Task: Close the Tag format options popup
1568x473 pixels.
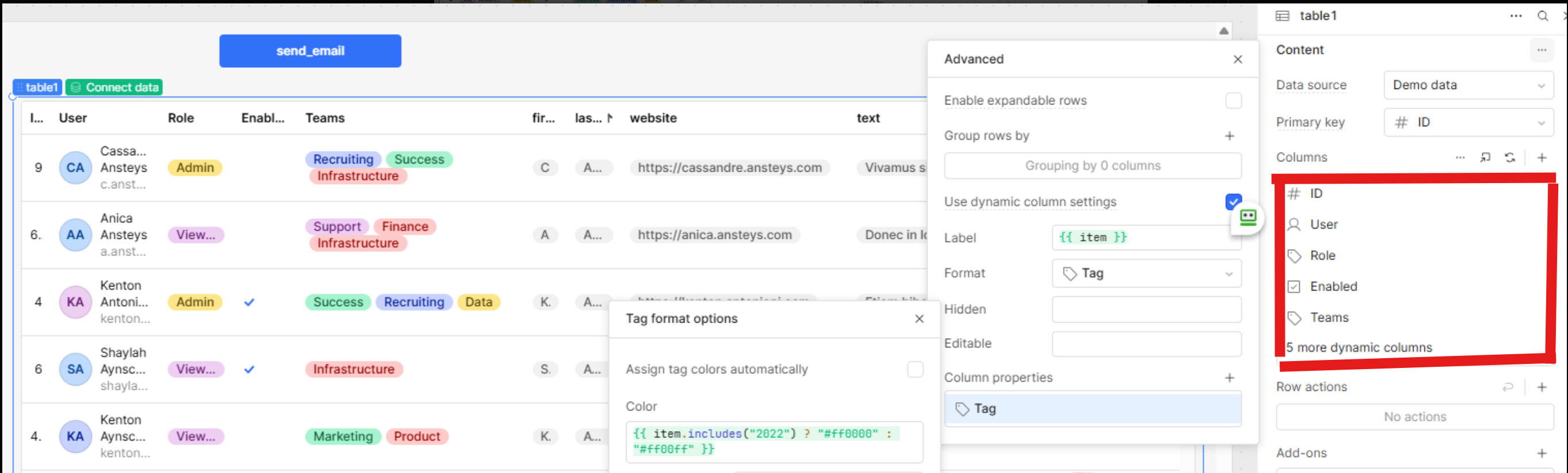Action: [919, 319]
